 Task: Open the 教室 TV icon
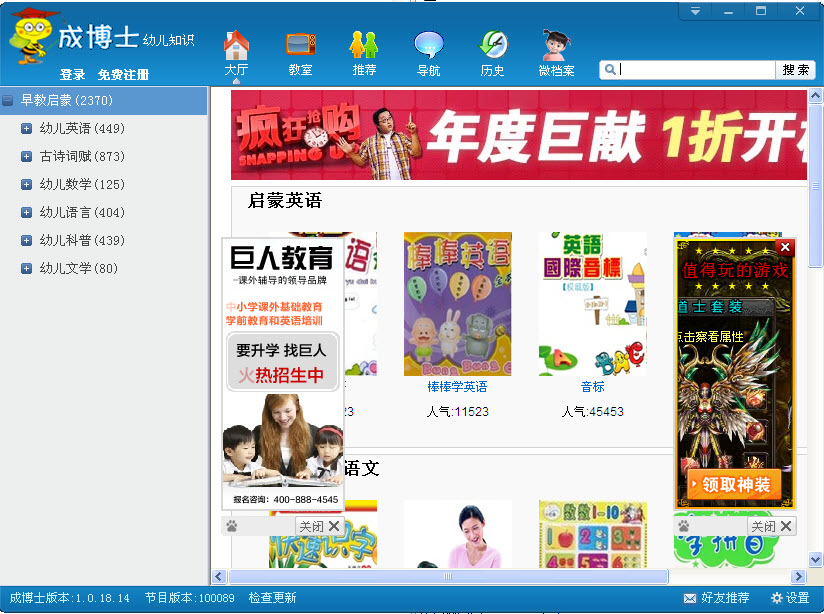tap(301, 44)
